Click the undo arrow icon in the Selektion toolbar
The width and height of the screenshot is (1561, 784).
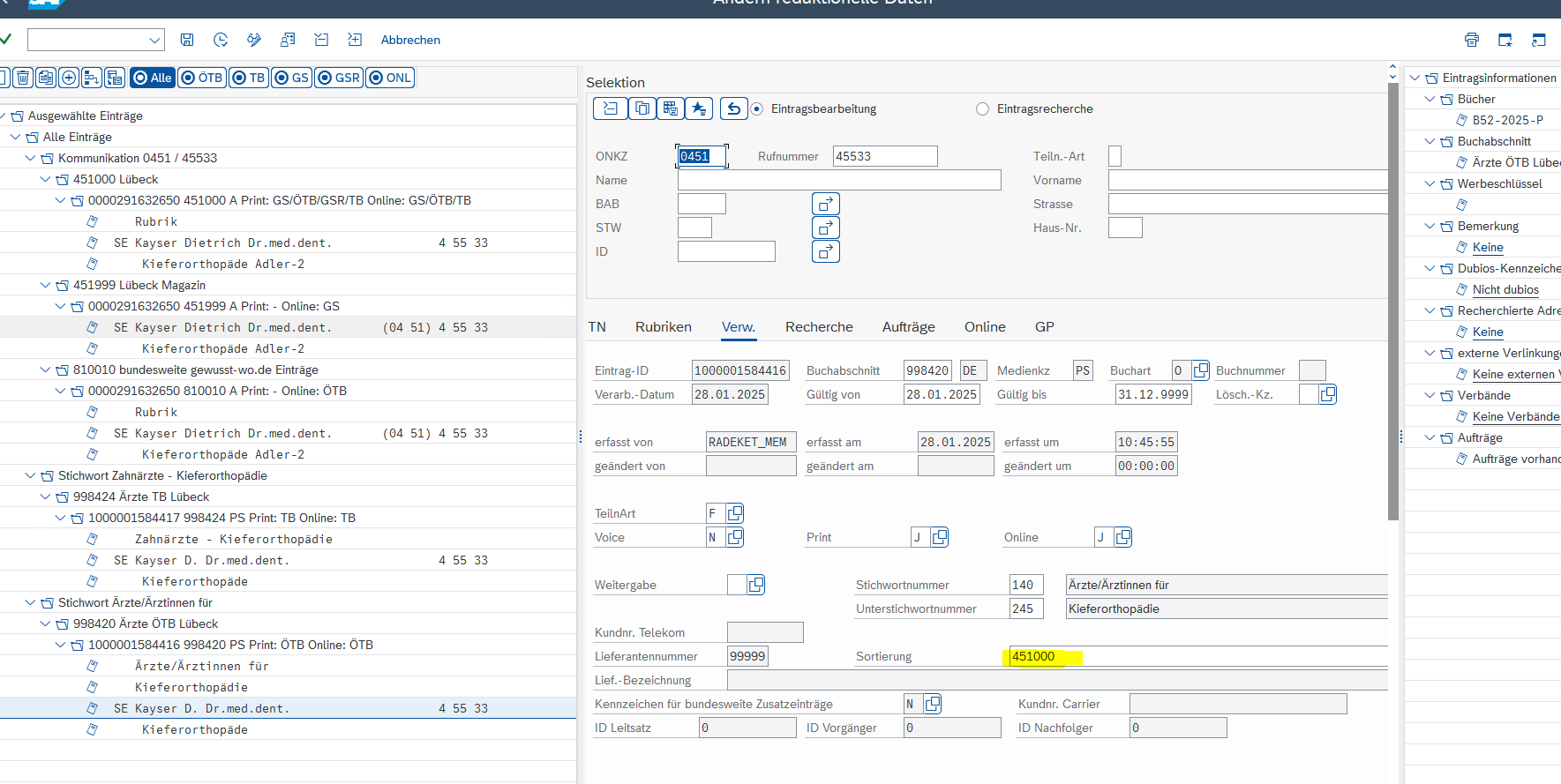tap(734, 108)
